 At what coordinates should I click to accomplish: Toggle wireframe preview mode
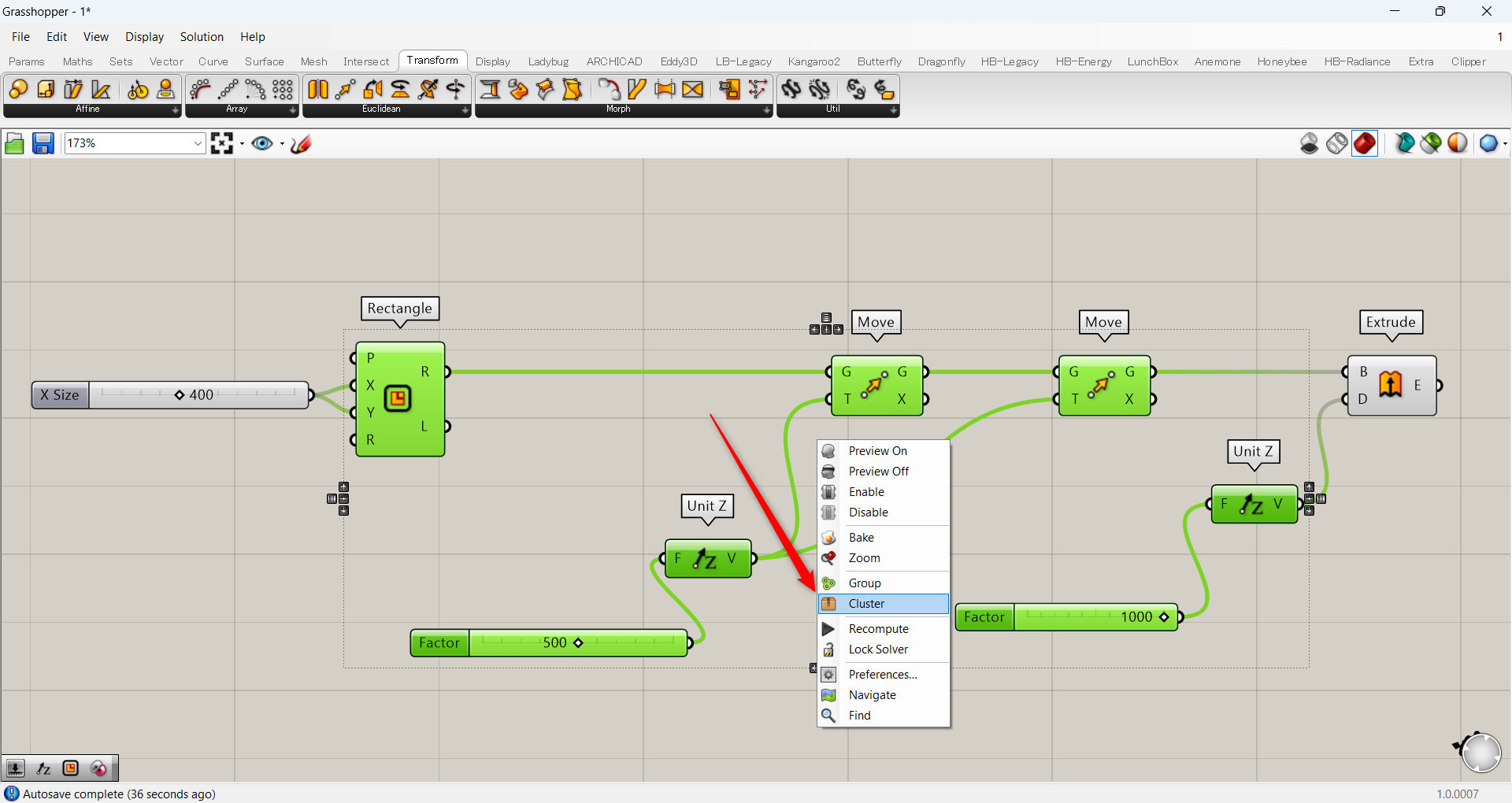click(1336, 143)
